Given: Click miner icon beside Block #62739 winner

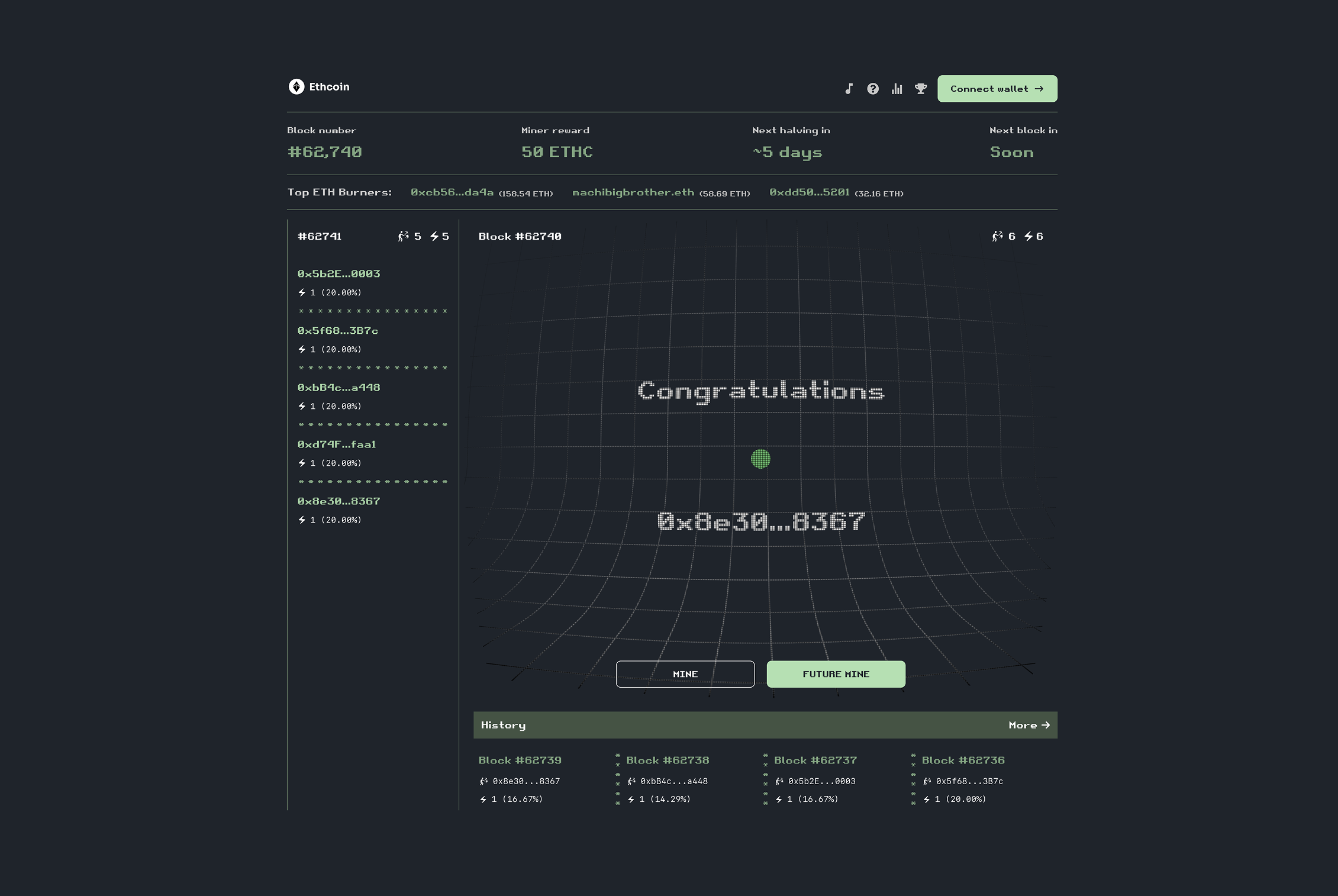Looking at the screenshot, I should tap(484, 781).
